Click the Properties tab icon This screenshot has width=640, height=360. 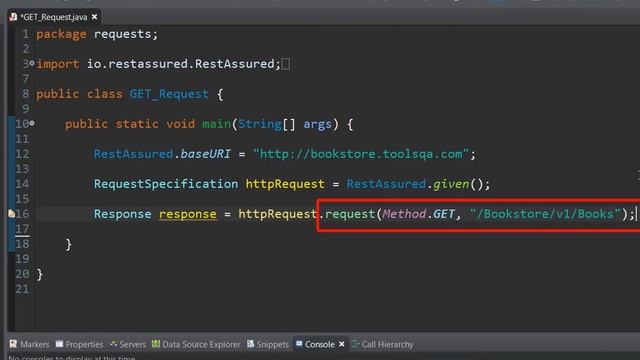point(60,344)
